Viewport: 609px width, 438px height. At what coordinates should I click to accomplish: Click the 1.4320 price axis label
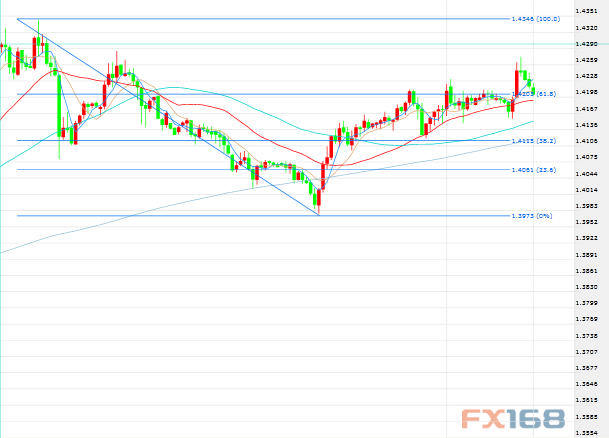[x=586, y=28]
